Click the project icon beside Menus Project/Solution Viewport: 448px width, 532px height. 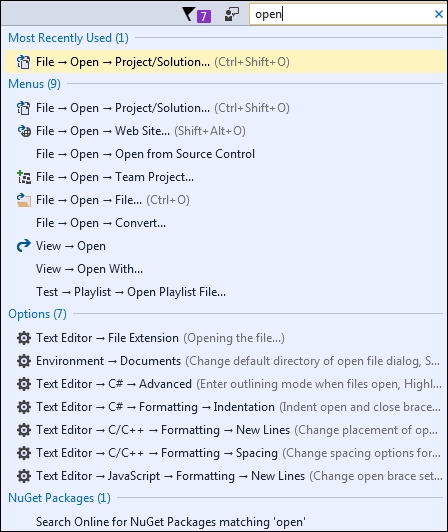[23, 108]
